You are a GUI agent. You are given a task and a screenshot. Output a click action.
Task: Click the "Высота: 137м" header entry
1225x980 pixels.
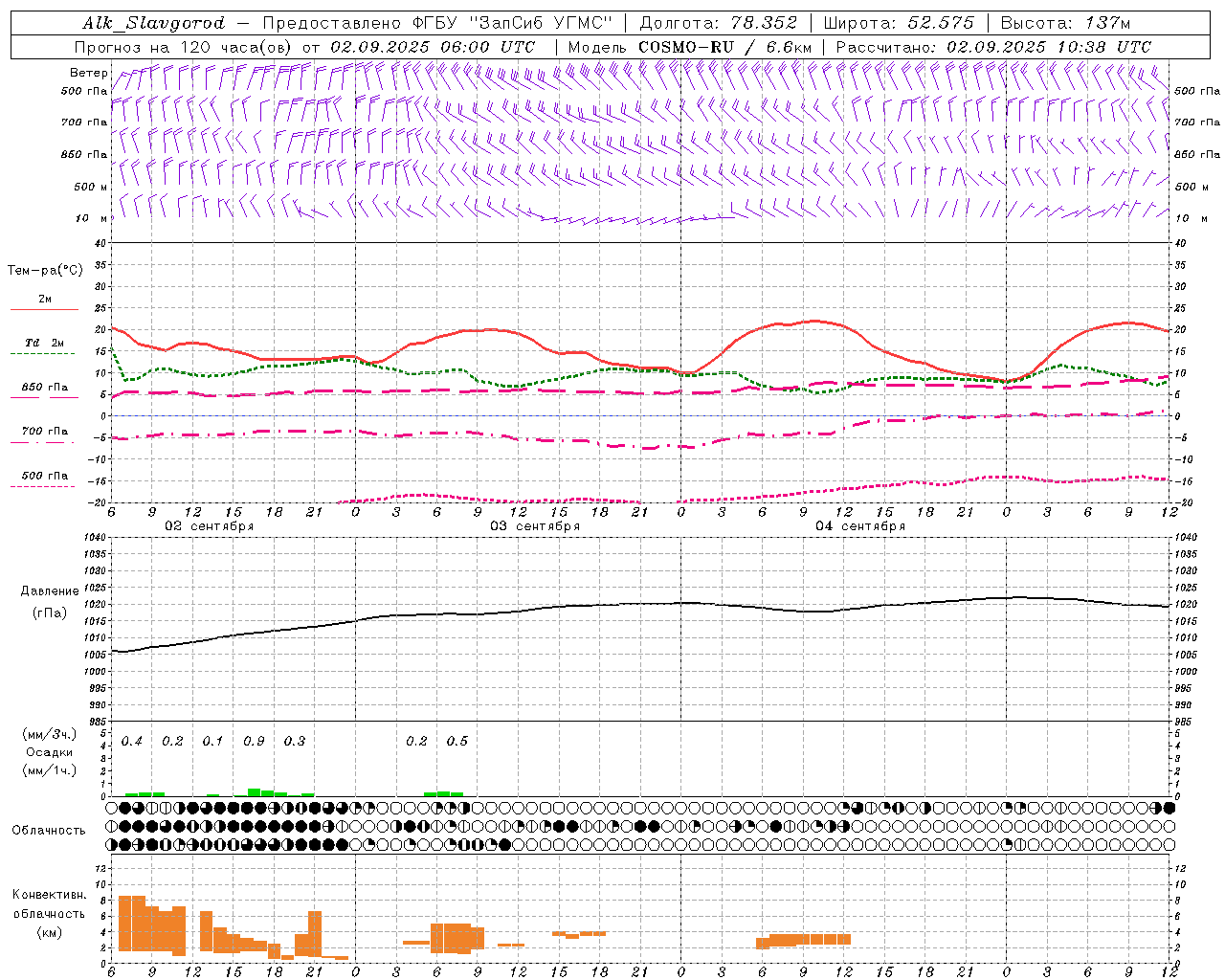pyautogui.click(x=1065, y=23)
